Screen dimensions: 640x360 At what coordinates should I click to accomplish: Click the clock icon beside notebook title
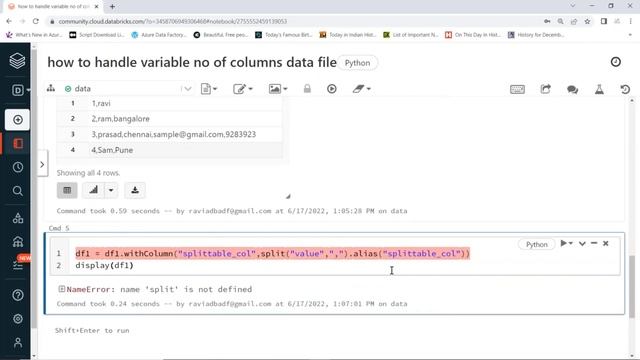(616, 62)
